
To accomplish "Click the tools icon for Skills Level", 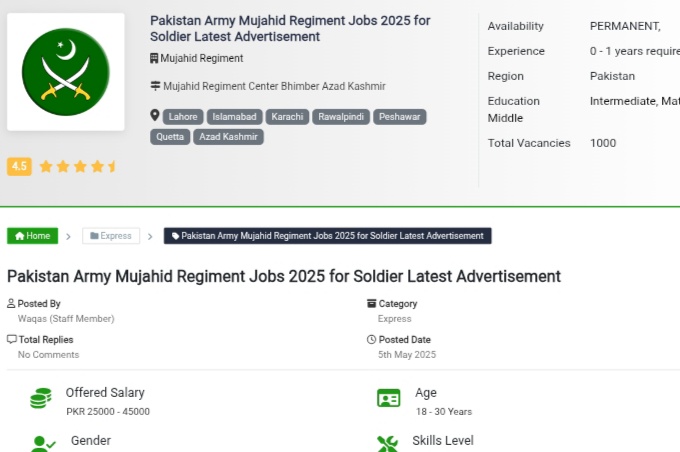I will (x=387, y=444).
